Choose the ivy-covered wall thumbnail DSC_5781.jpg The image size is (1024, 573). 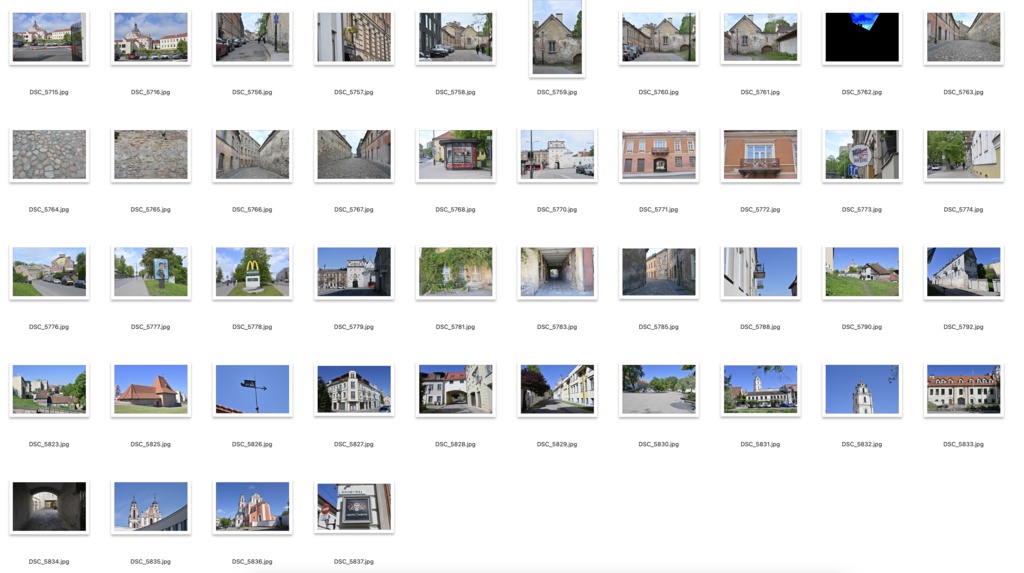point(455,272)
